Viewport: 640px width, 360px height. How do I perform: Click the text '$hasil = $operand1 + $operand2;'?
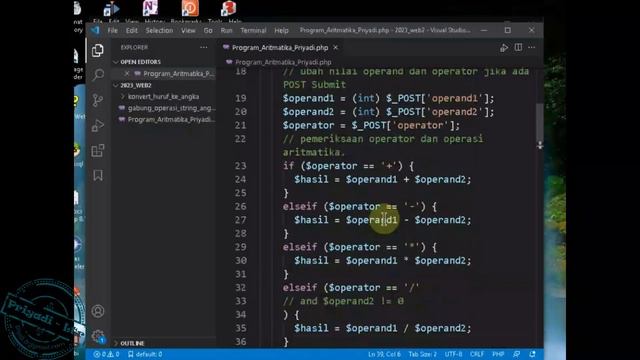coord(382,180)
